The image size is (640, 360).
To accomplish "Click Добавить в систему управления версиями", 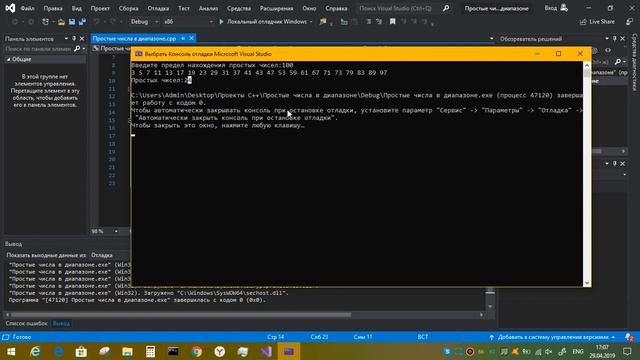I will (553, 337).
